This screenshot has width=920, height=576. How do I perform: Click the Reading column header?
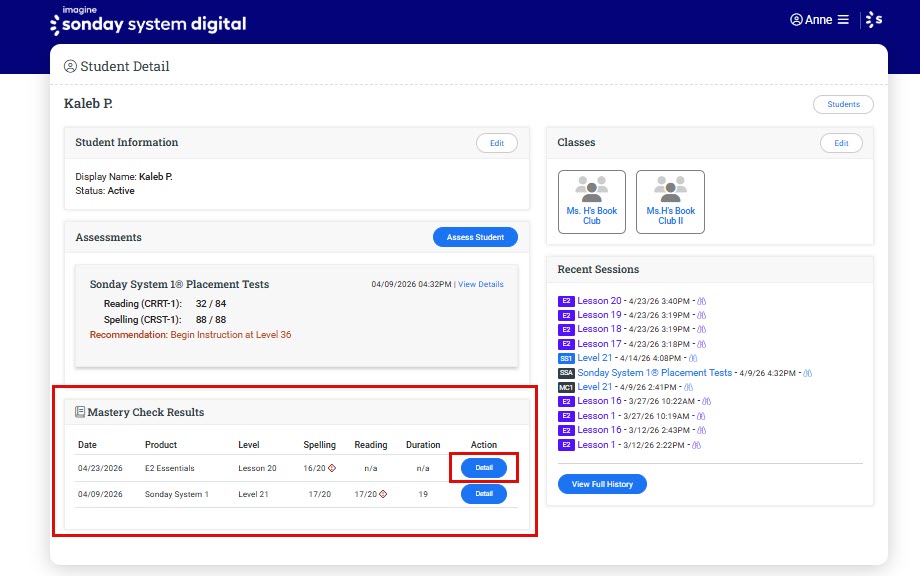pos(371,445)
